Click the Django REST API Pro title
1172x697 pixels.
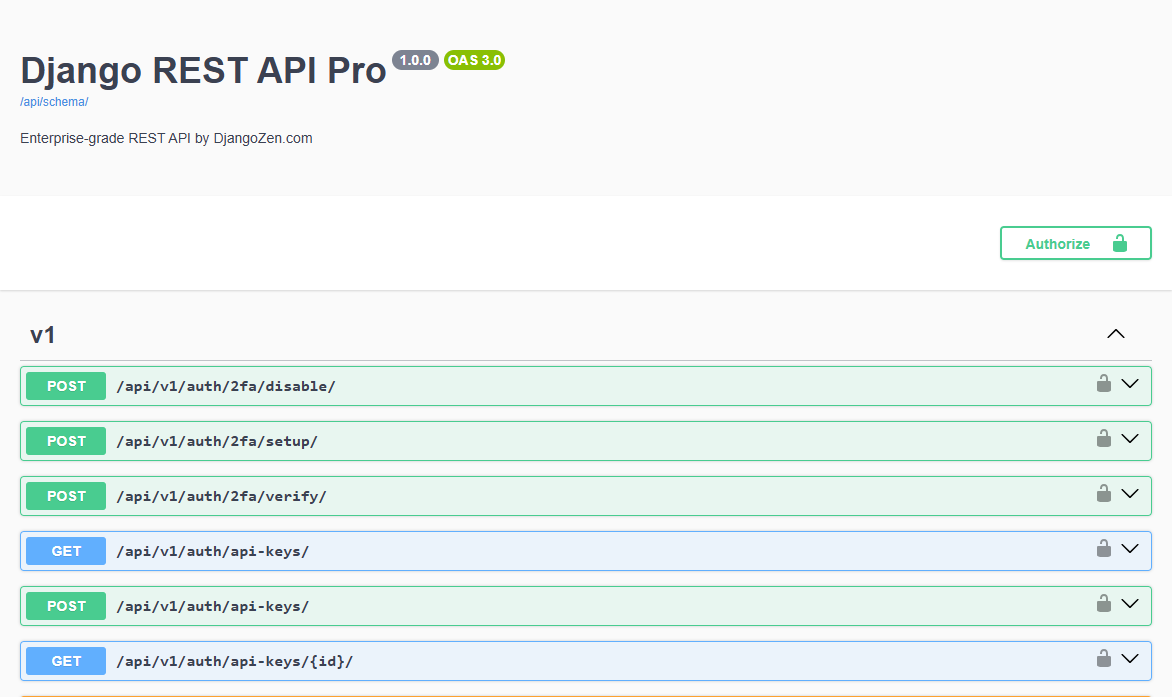[x=203, y=70]
